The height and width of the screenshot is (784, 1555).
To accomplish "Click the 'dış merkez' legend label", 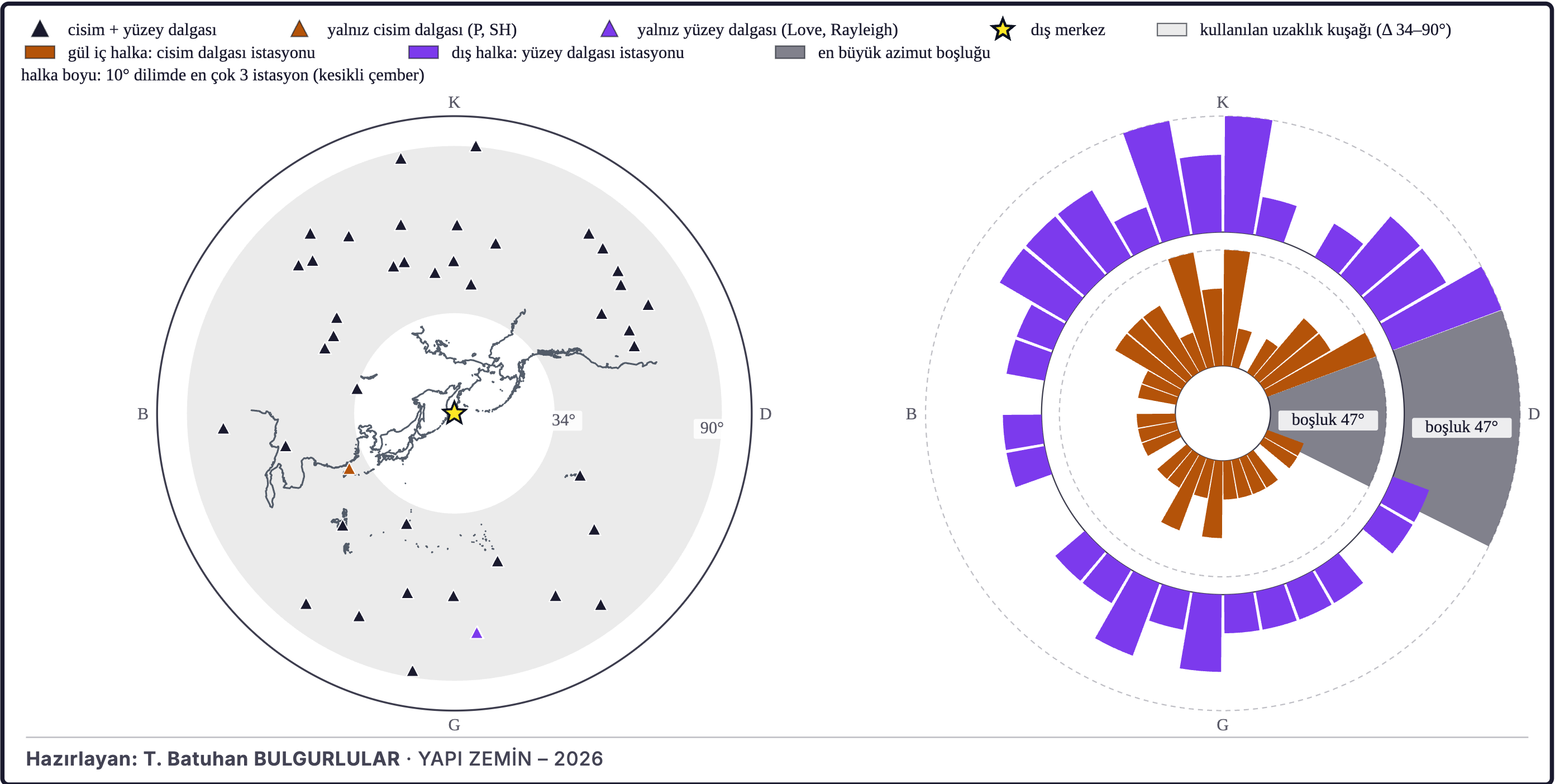I will pyautogui.click(x=1067, y=30).
